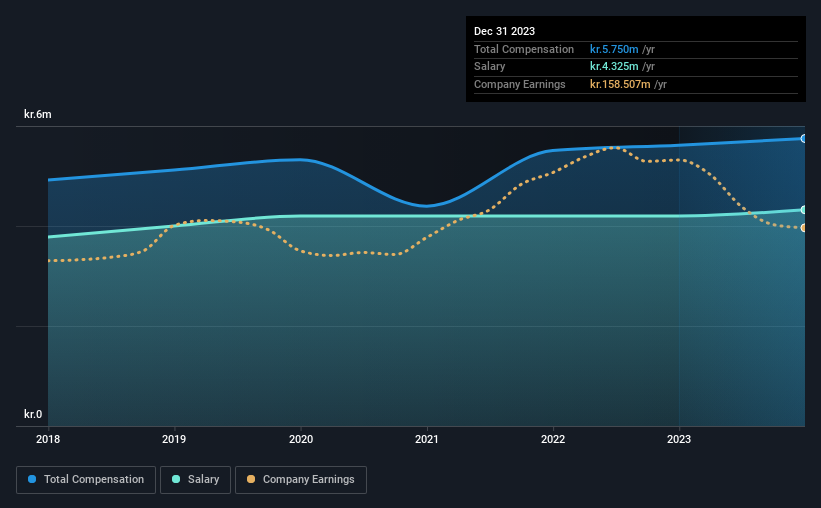Click the 2022 x-axis label
Viewport: 821px width, 508px height.
tap(553, 439)
